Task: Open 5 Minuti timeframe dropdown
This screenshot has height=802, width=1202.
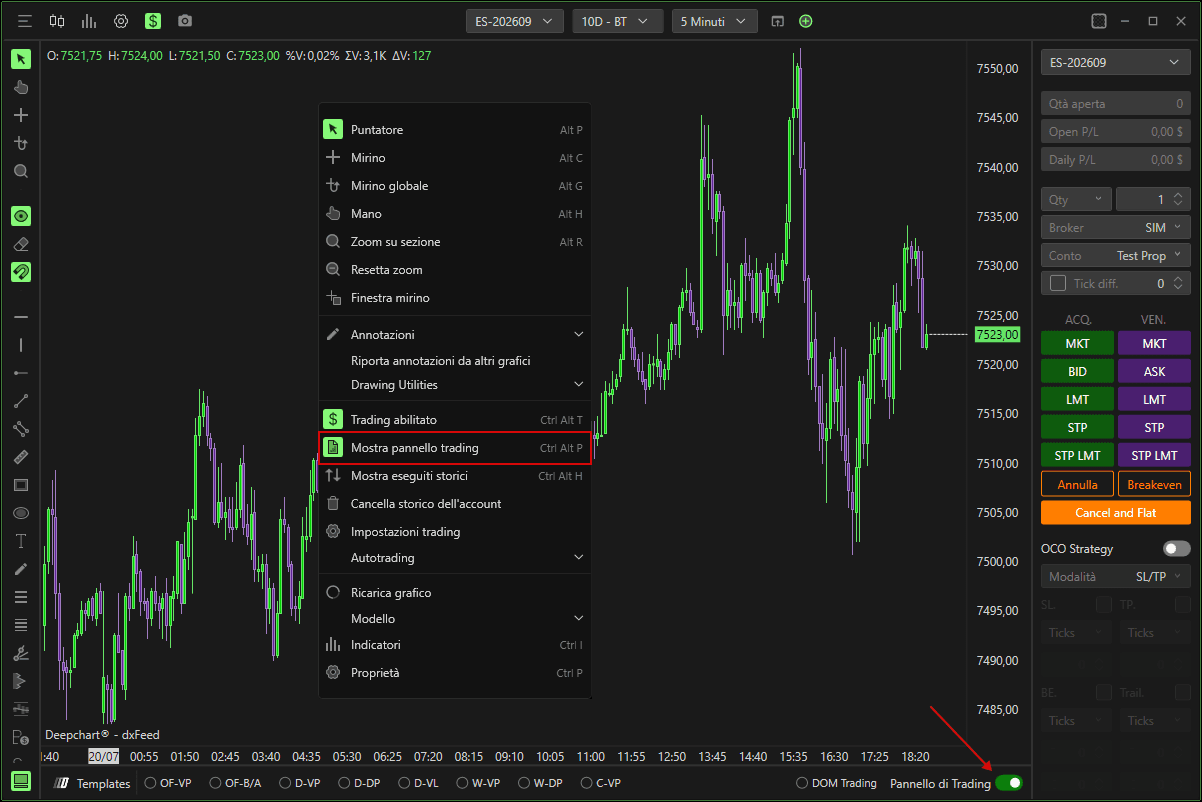Action: click(x=714, y=21)
